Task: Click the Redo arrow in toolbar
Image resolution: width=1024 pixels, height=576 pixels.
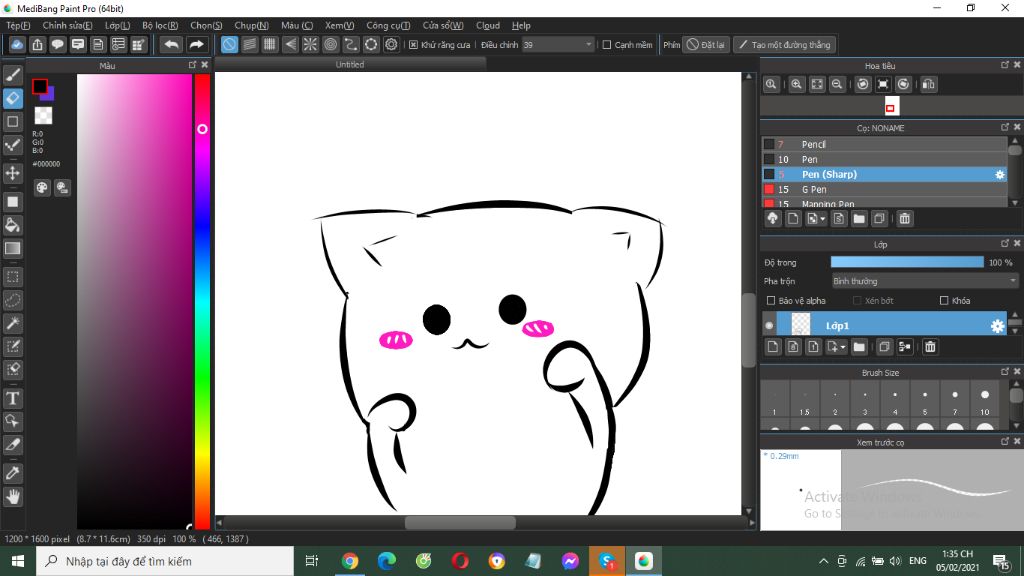Action: click(196, 44)
